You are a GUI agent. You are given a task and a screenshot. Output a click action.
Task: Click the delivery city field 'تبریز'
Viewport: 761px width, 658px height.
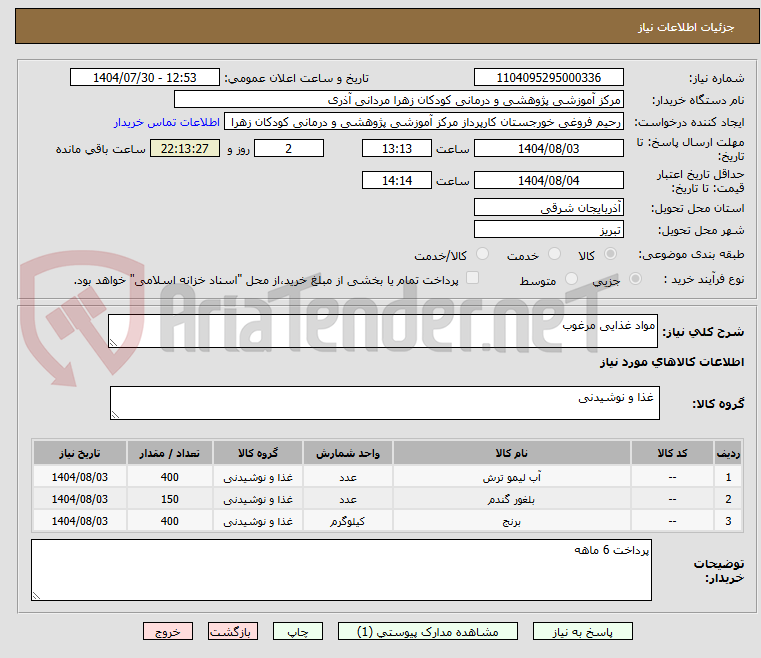click(548, 230)
